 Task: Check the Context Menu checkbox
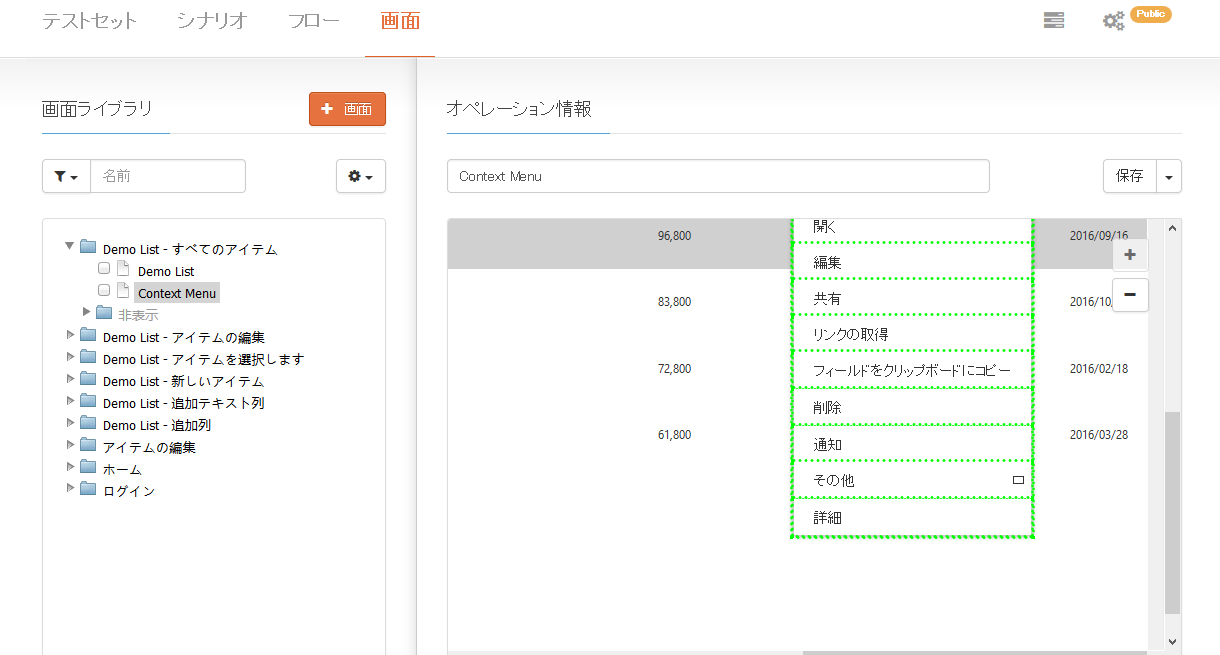coord(104,291)
